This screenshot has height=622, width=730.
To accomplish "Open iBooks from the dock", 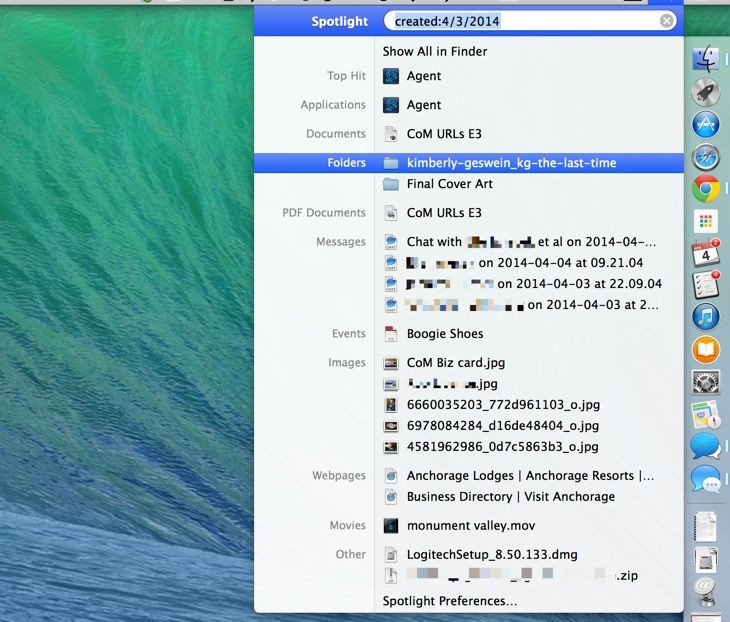I will pos(706,349).
